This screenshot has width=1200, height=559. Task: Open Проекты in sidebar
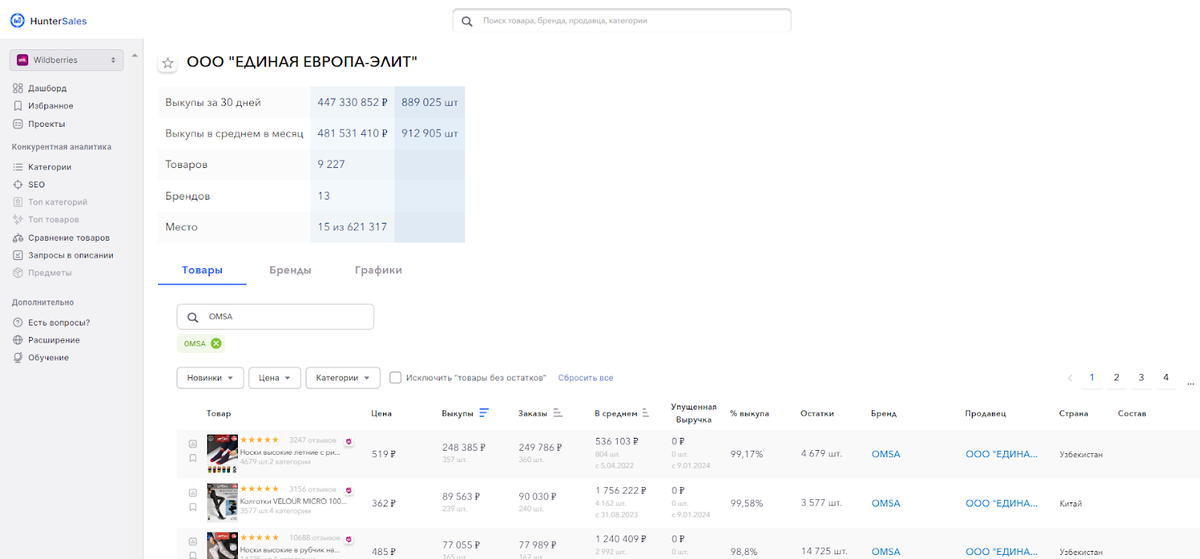[x=46, y=124]
